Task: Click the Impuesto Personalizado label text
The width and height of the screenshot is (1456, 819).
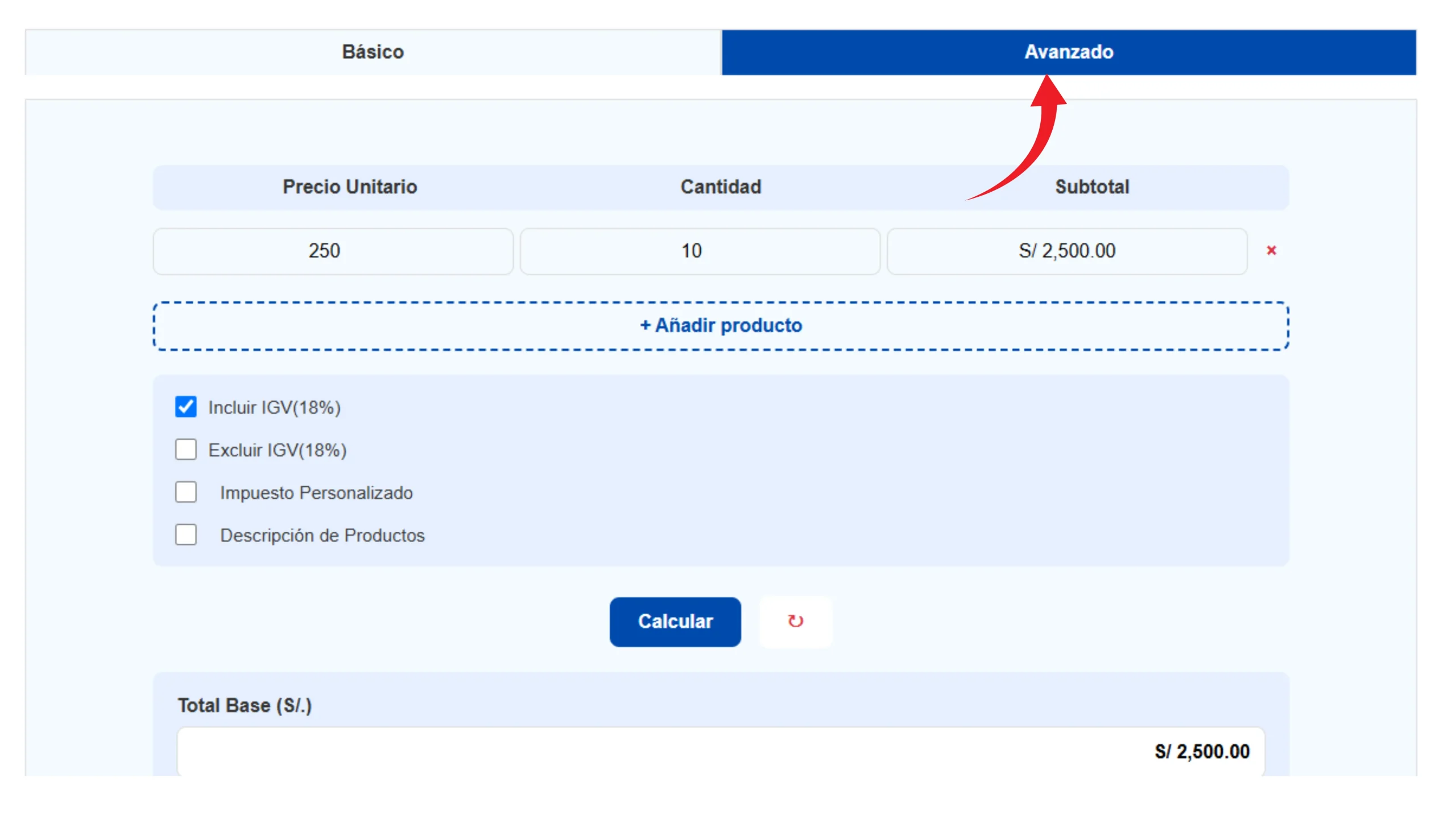Action: 316,493
